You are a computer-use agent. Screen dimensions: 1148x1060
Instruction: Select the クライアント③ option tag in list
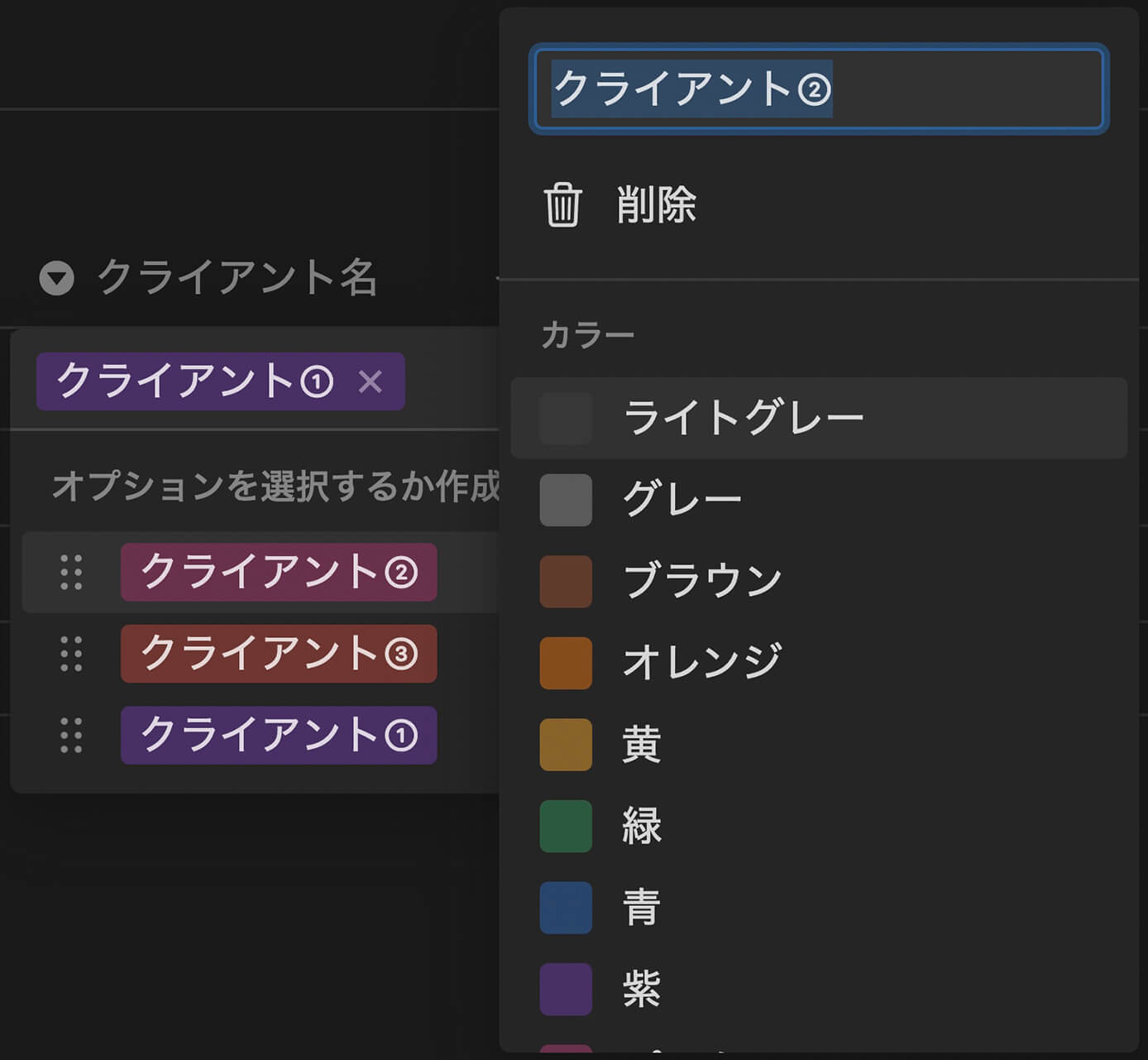[x=279, y=654]
